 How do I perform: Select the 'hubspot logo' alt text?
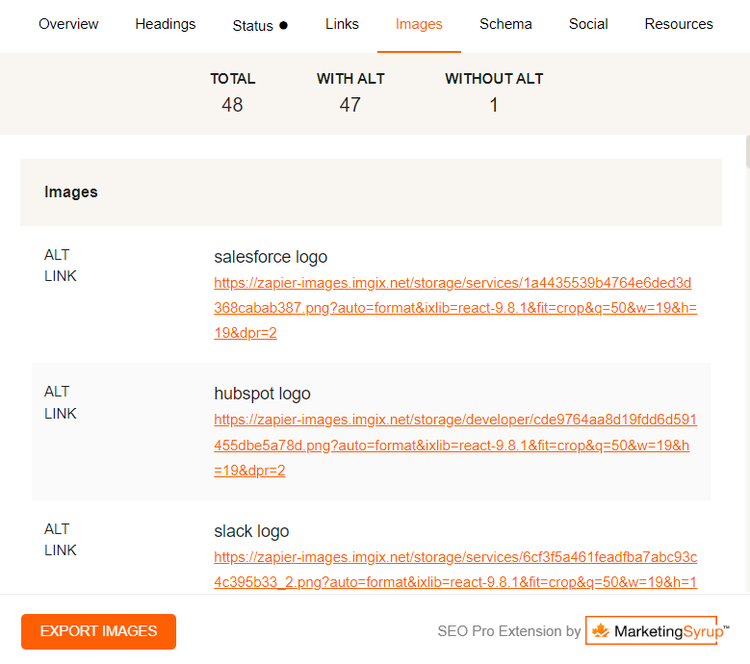262,394
